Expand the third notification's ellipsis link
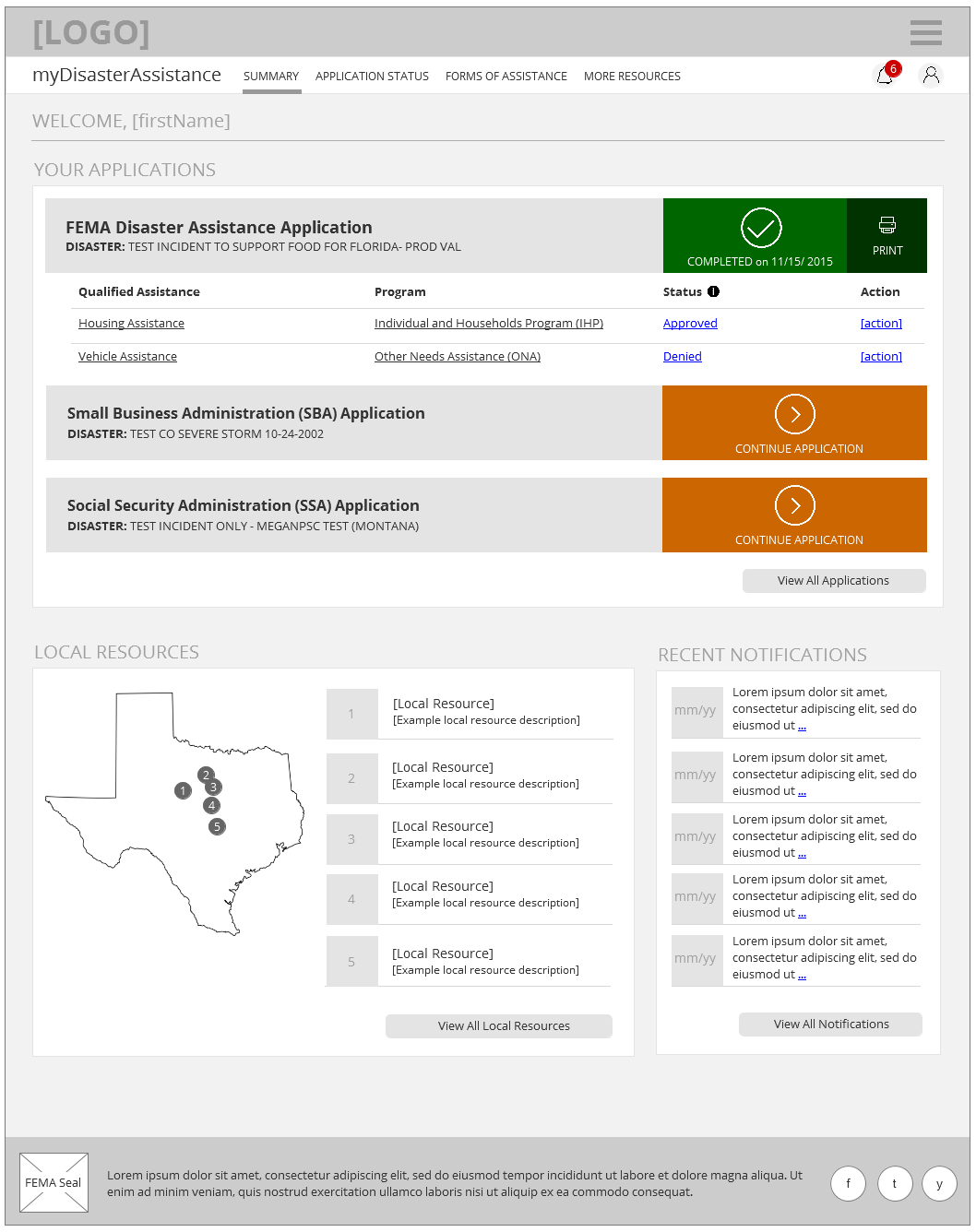976x1232 pixels. click(802, 854)
